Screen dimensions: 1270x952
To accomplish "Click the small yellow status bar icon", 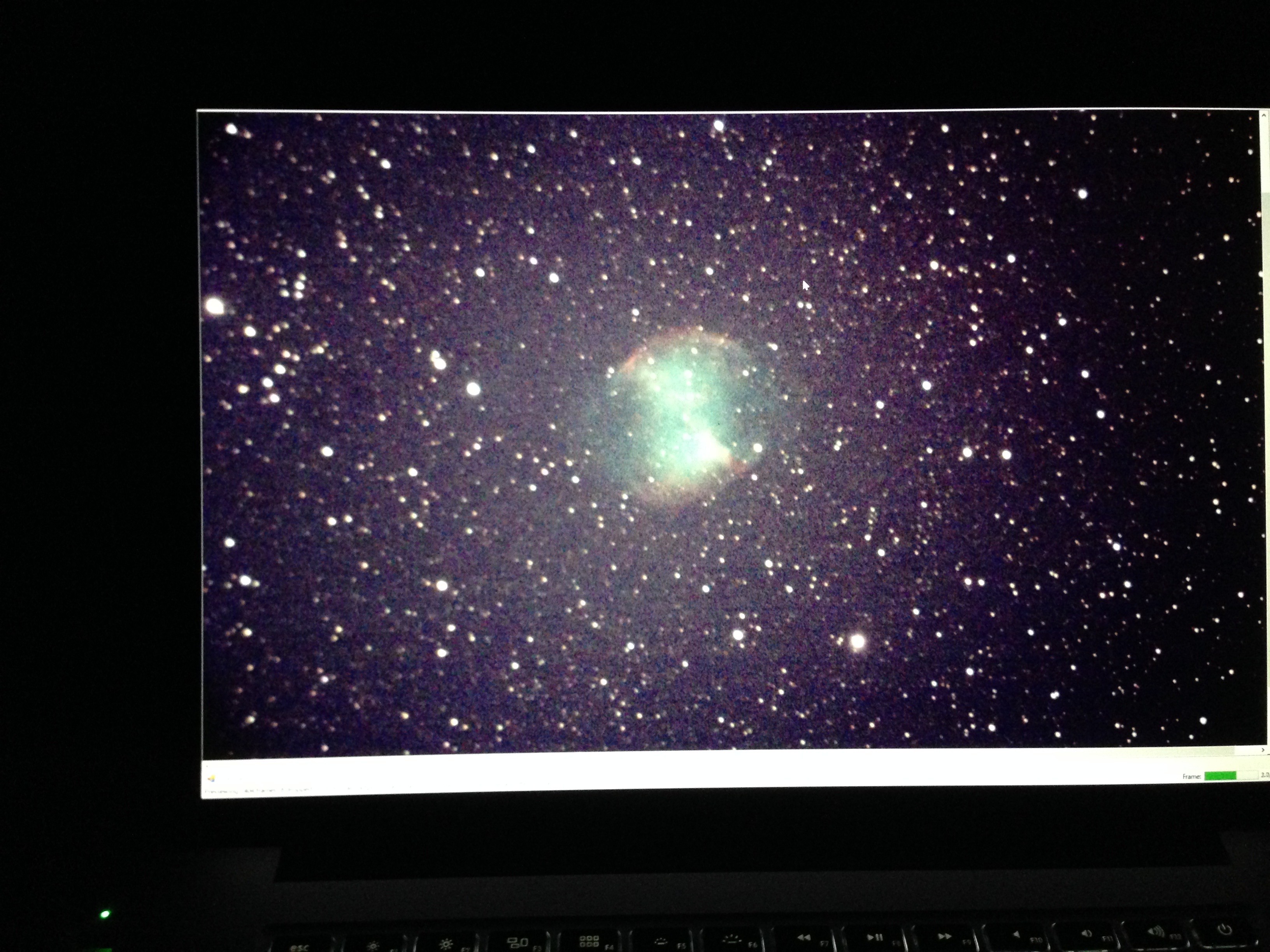I will click(x=211, y=779).
